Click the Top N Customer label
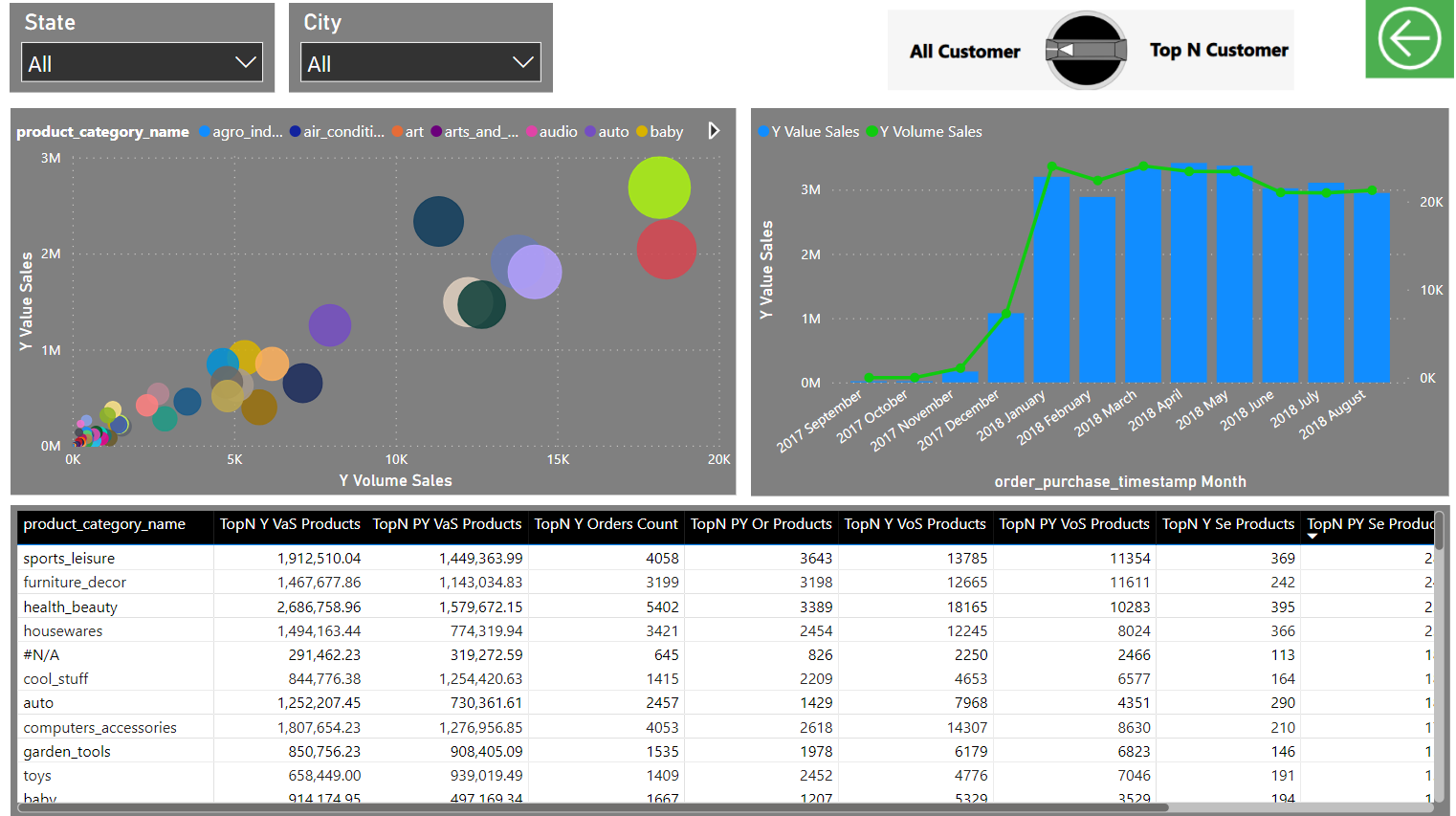The height and width of the screenshot is (816, 1456). [x=1219, y=50]
